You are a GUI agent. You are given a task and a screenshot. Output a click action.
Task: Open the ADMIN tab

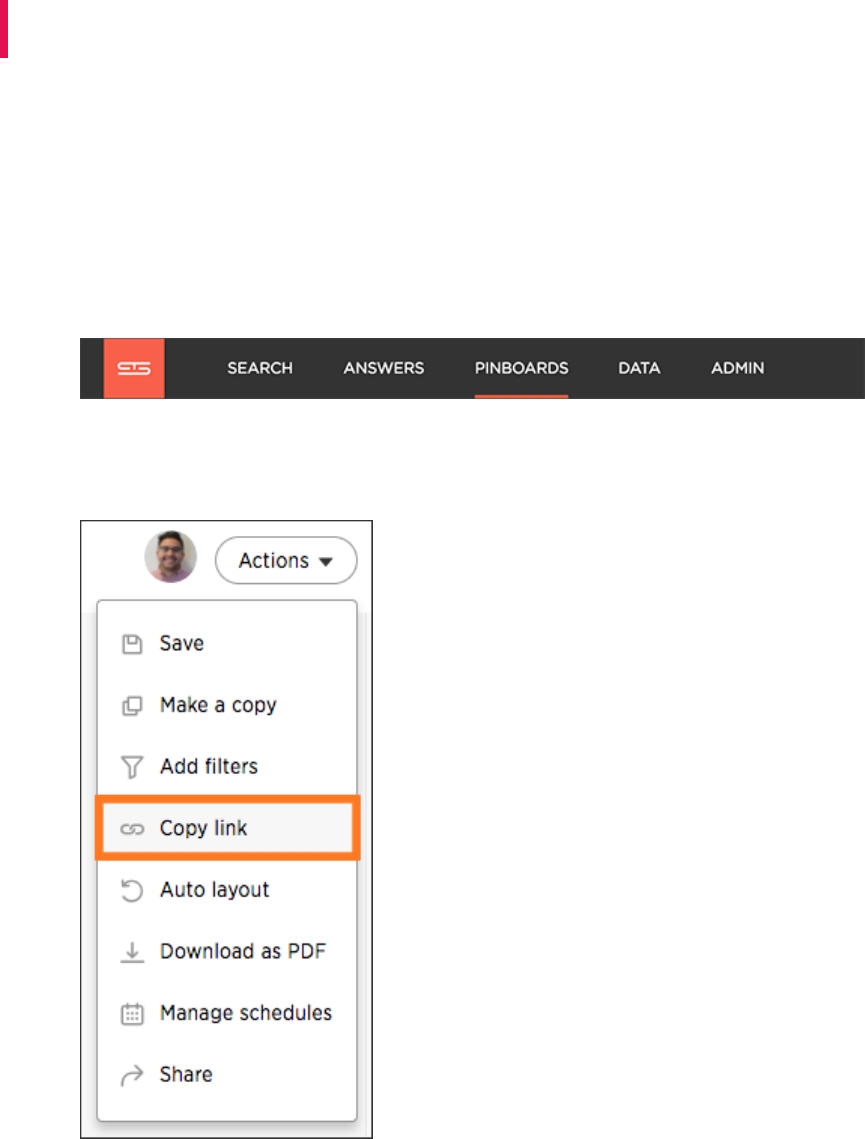pyautogui.click(x=737, y=368)
